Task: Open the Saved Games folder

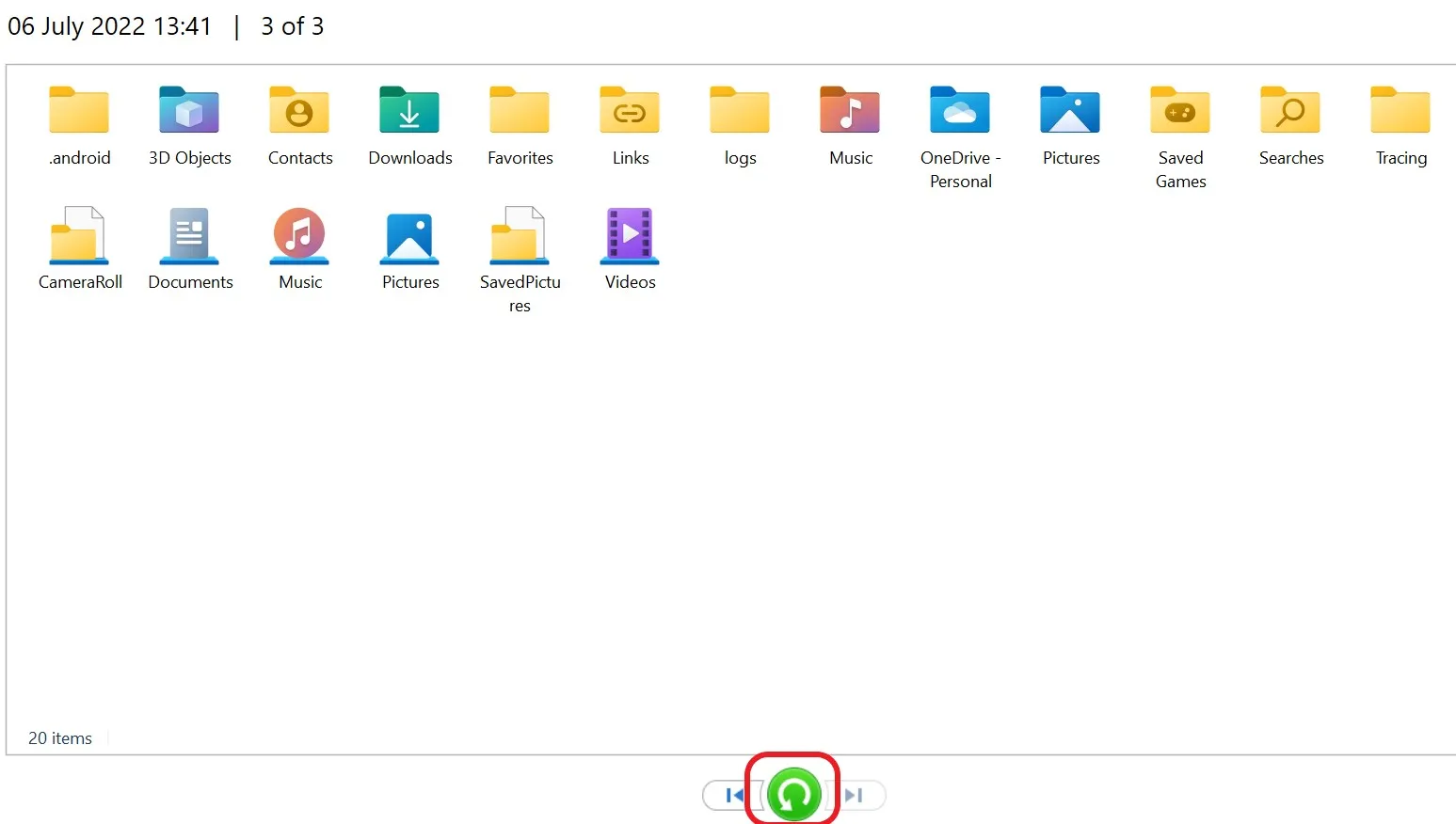Action: click(x=1180, y=122)
